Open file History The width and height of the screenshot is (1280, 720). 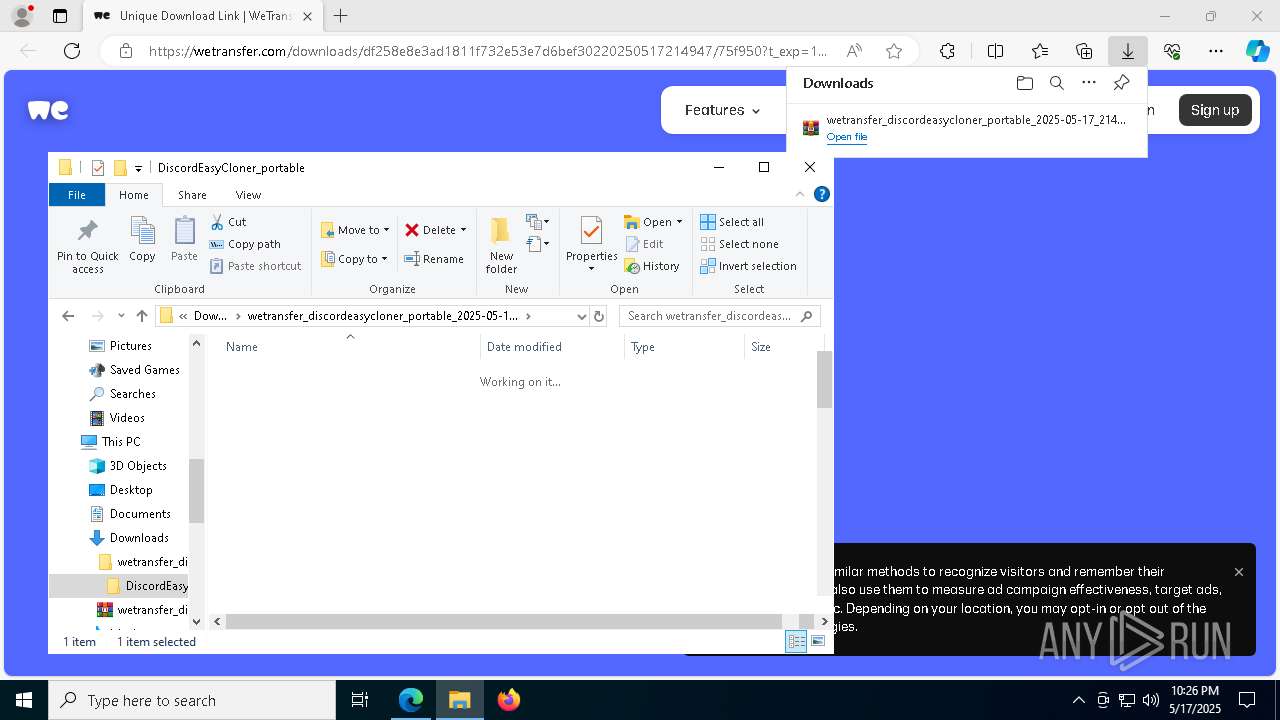652,266
